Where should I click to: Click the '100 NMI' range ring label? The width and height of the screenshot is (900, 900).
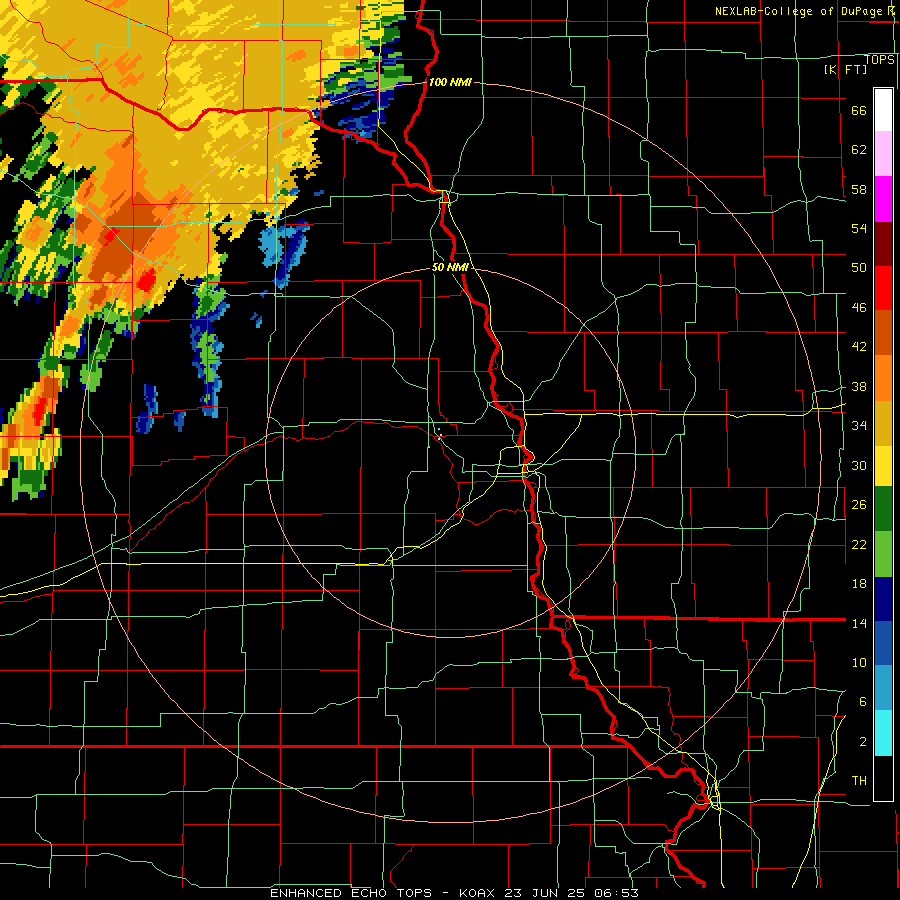pyautogui.click(x=450, y=83)
